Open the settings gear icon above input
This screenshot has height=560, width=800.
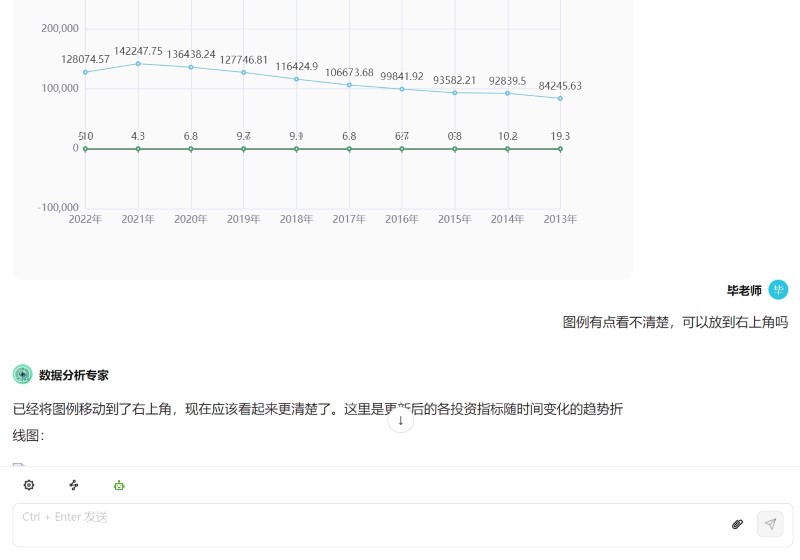click(x=29, y=485)
